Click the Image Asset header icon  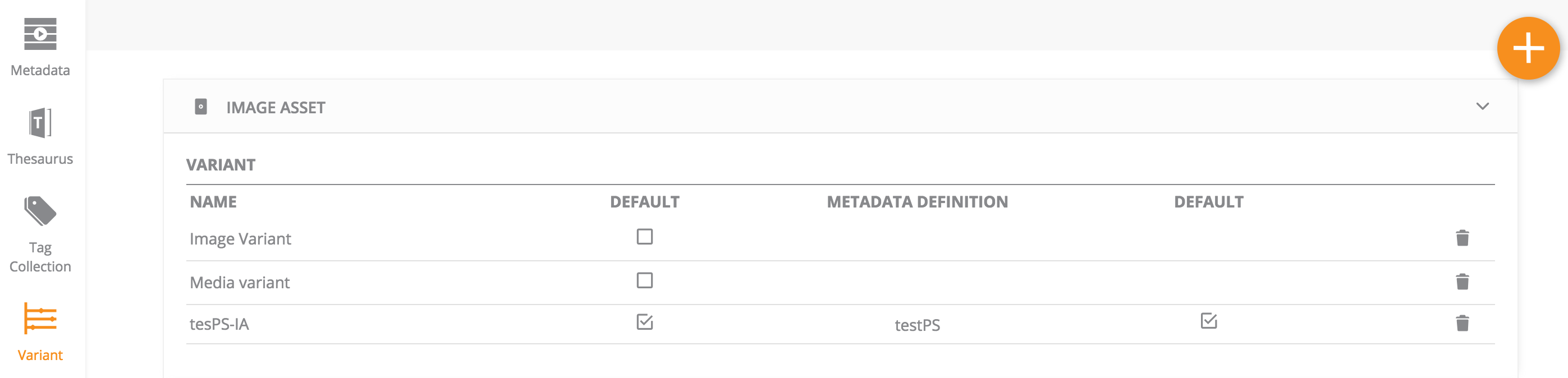[x=201, y=107]
